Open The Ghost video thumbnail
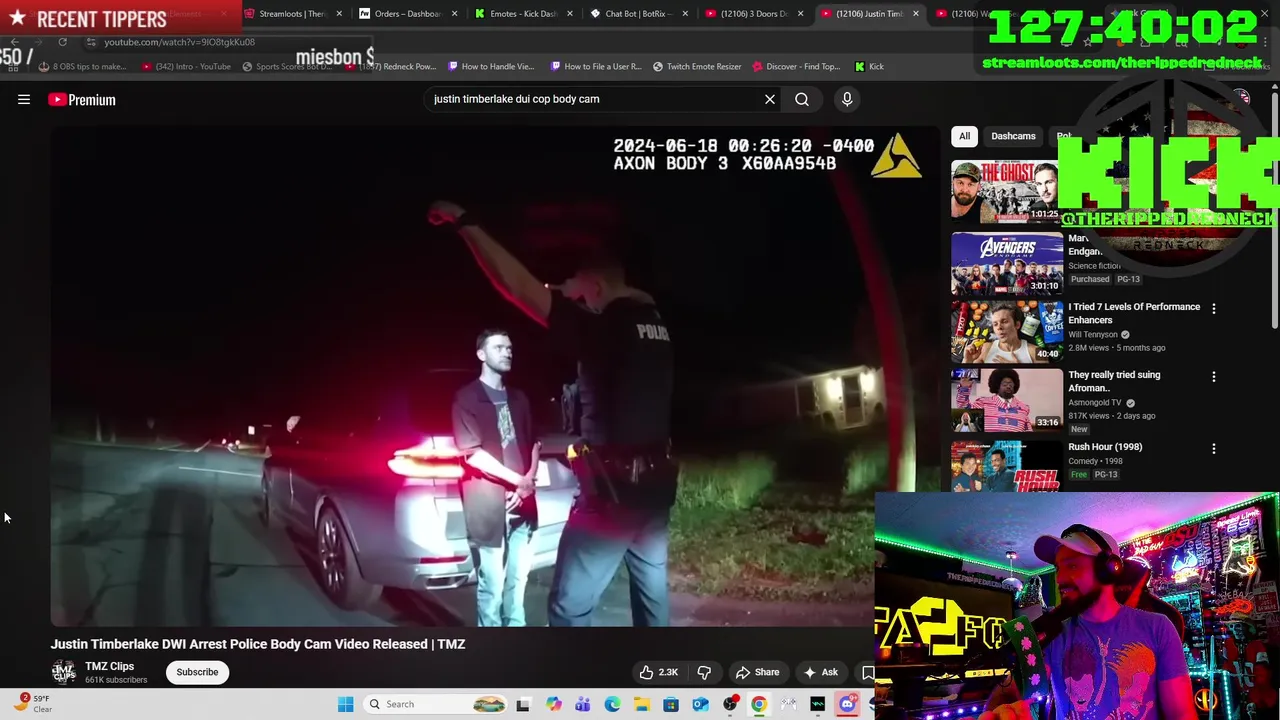 [x=1006, y=191]
